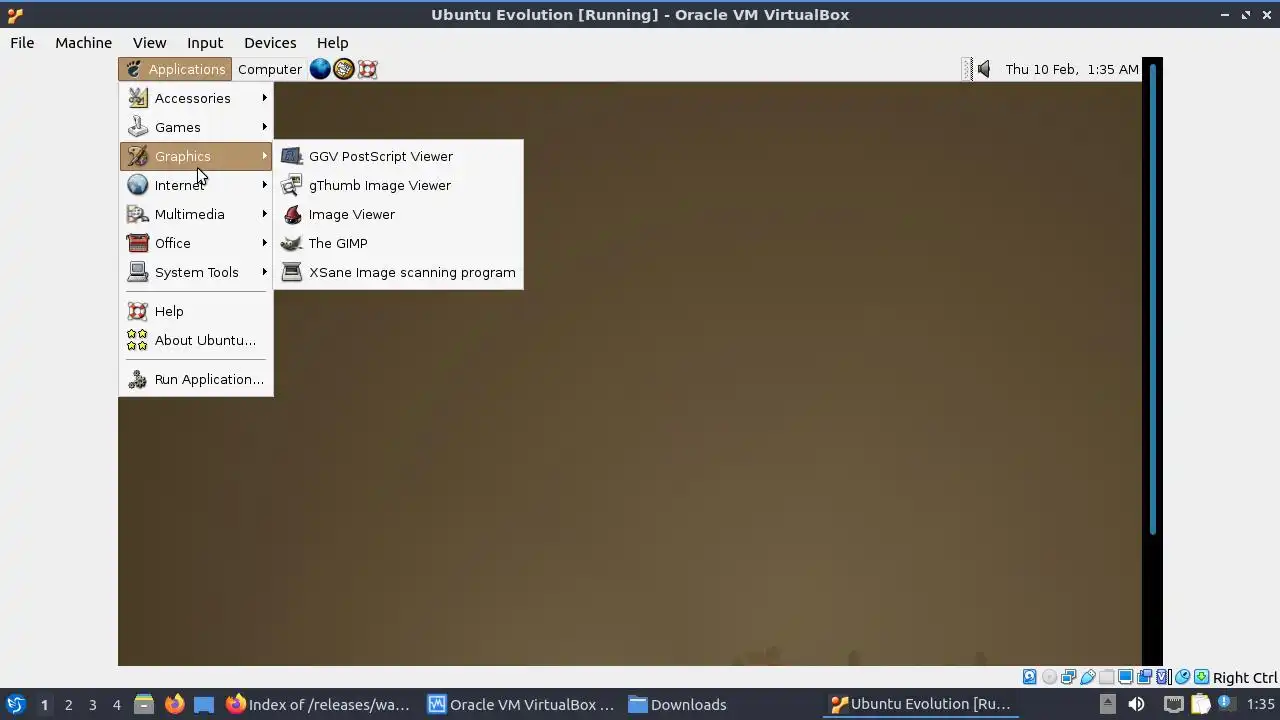Open the VirtualBox View menu
This screenshot has height=720, width=1280.
(x=149, y=43)
